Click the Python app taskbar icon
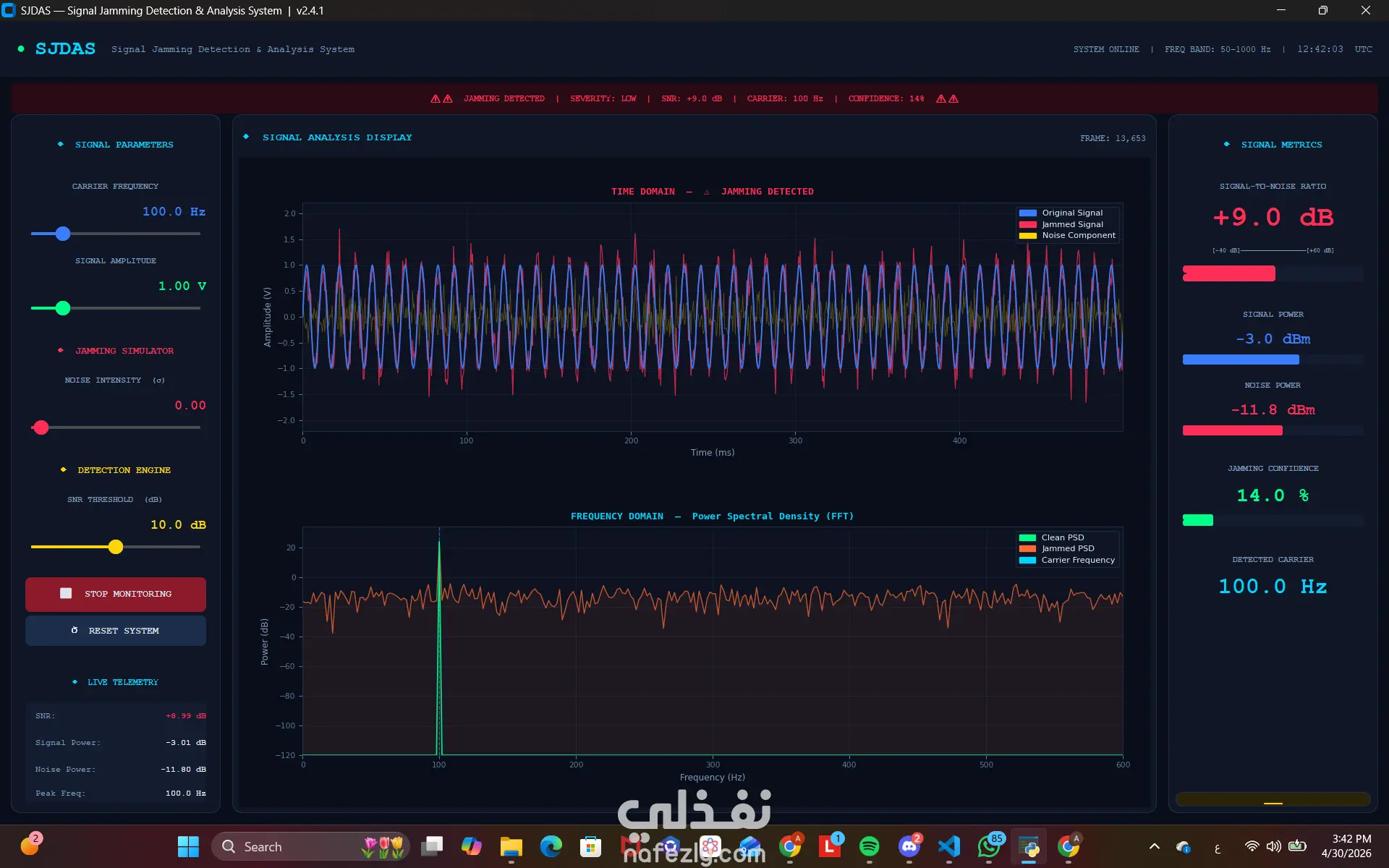1389x868 pixels. (x=1029, y=846)
